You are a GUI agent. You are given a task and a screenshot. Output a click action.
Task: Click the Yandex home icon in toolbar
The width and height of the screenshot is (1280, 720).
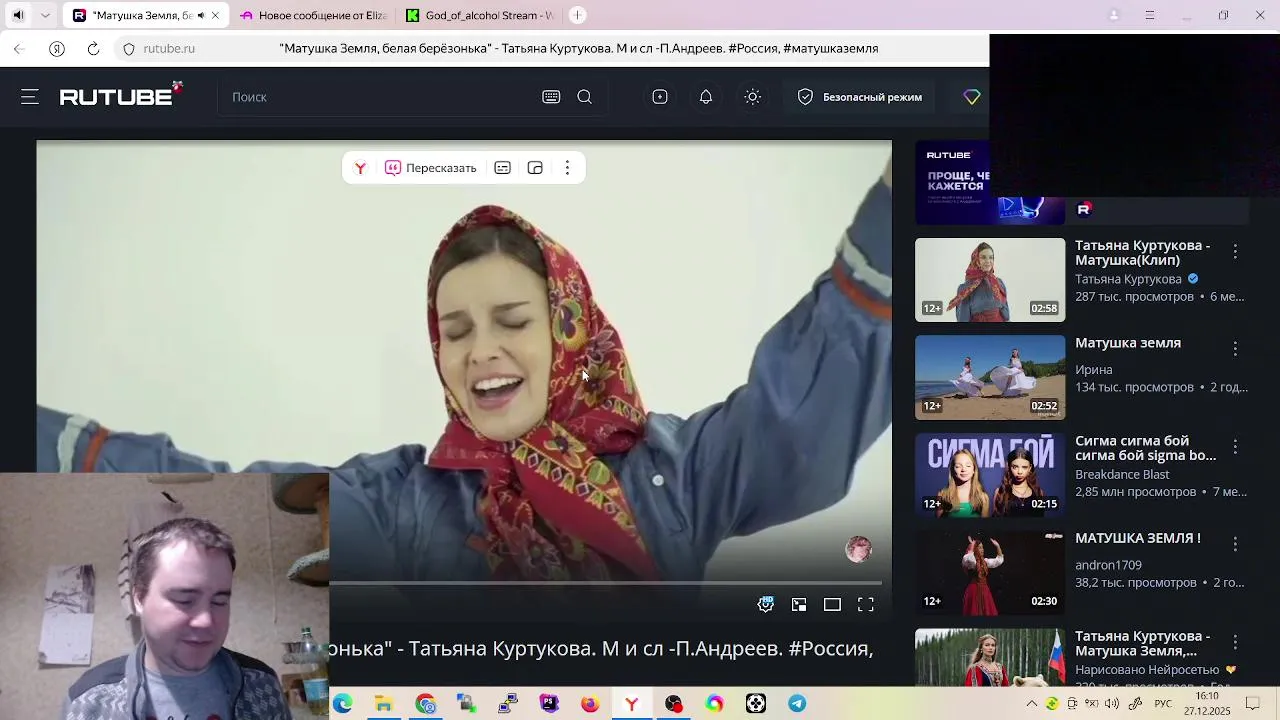pyautogui.click(x=57, y=48)
